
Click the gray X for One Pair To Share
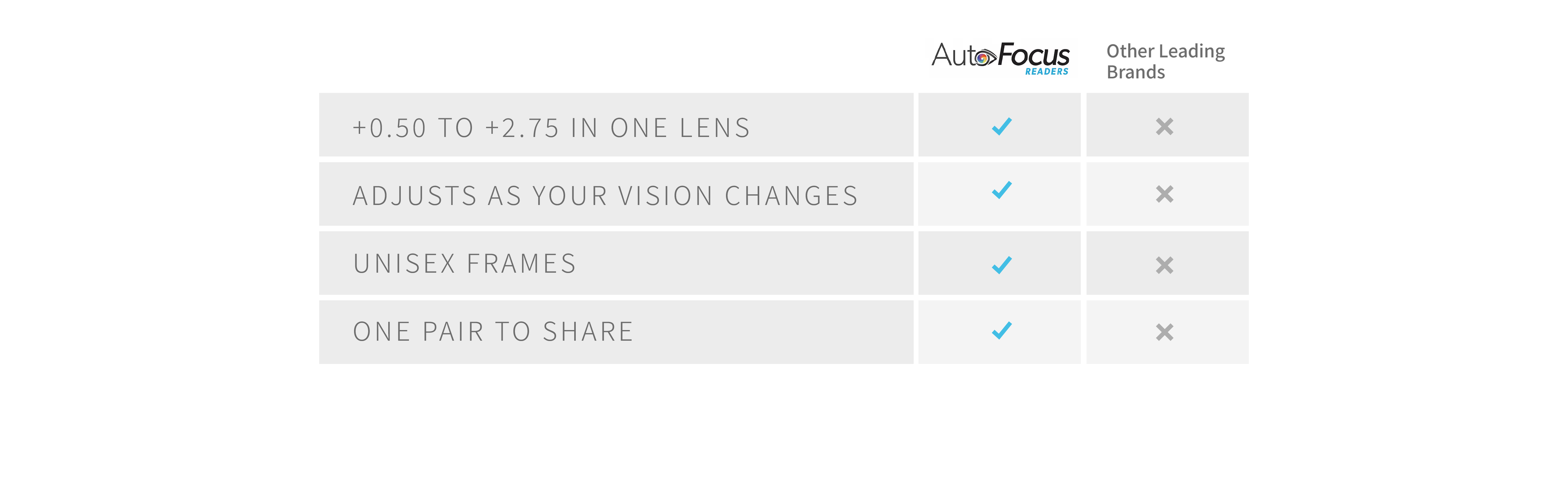pos(1165,332)
